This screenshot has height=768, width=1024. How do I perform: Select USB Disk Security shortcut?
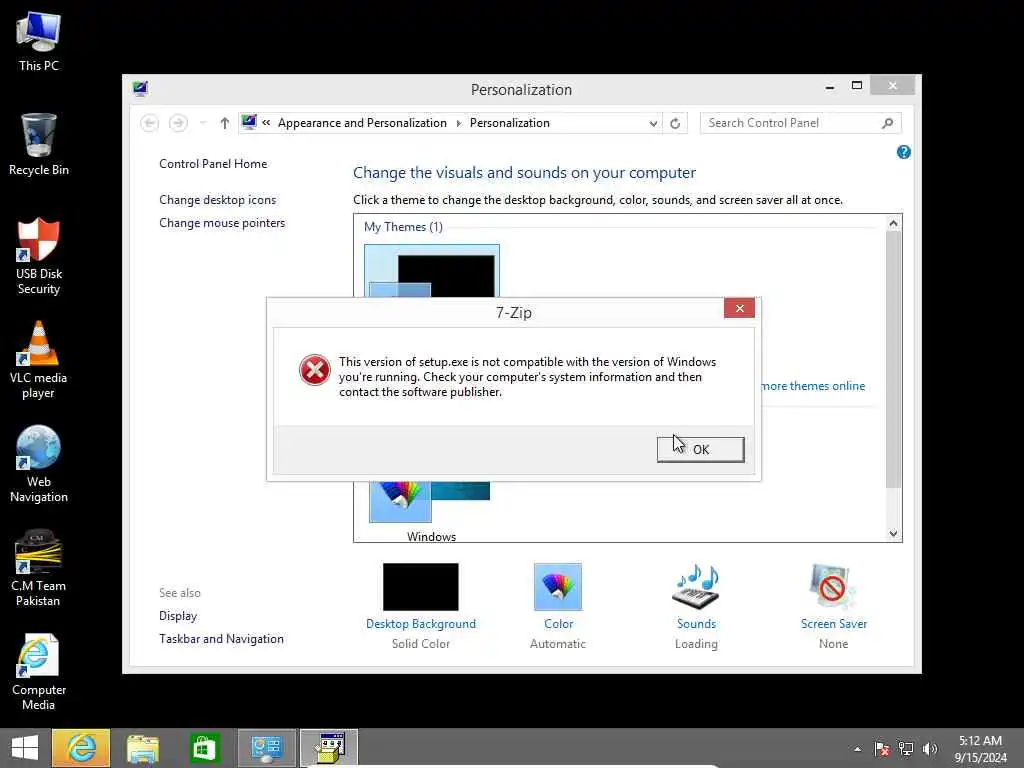[39, 256]
